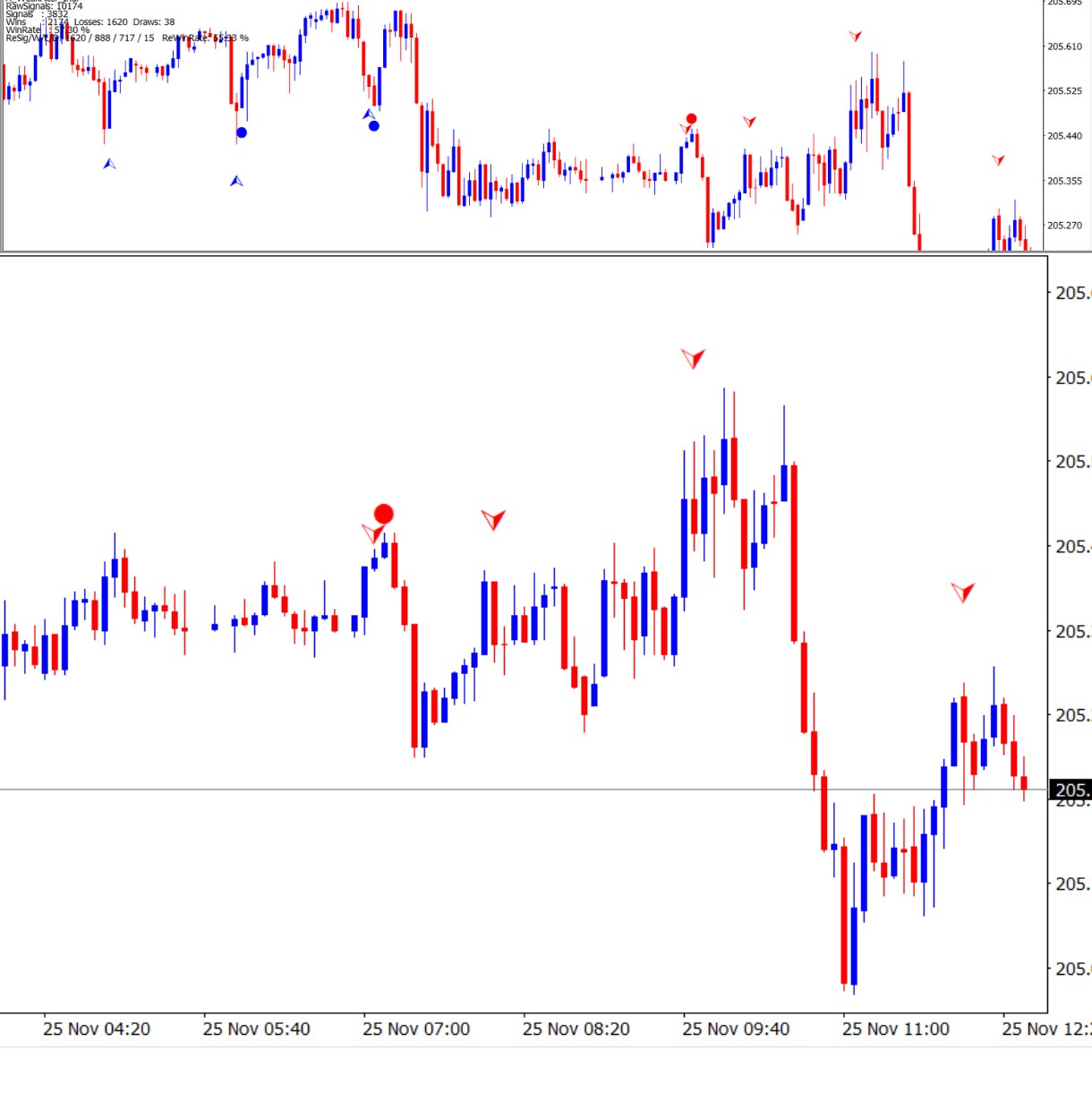Click the "25 Nov 04:20" time label
Viewport: 1092px width, 1110px height.
(97, 1029)
